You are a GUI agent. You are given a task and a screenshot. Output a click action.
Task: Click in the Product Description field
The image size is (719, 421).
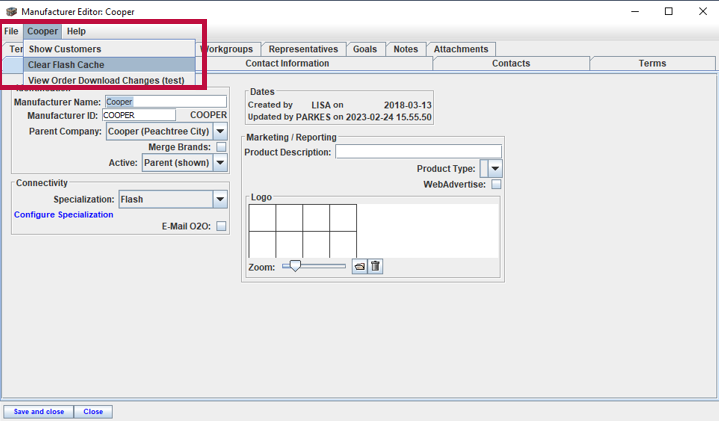coord(418,152)
